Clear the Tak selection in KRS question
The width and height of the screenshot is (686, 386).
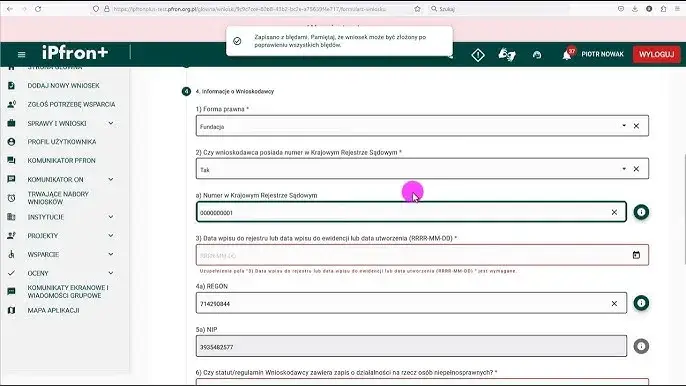tap(636, 169)
